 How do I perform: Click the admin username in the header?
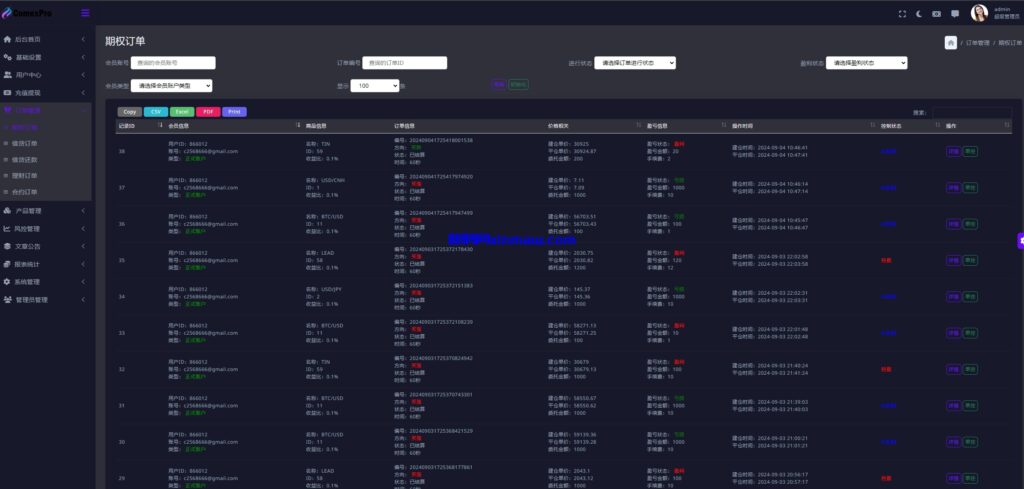[1002, 10]
